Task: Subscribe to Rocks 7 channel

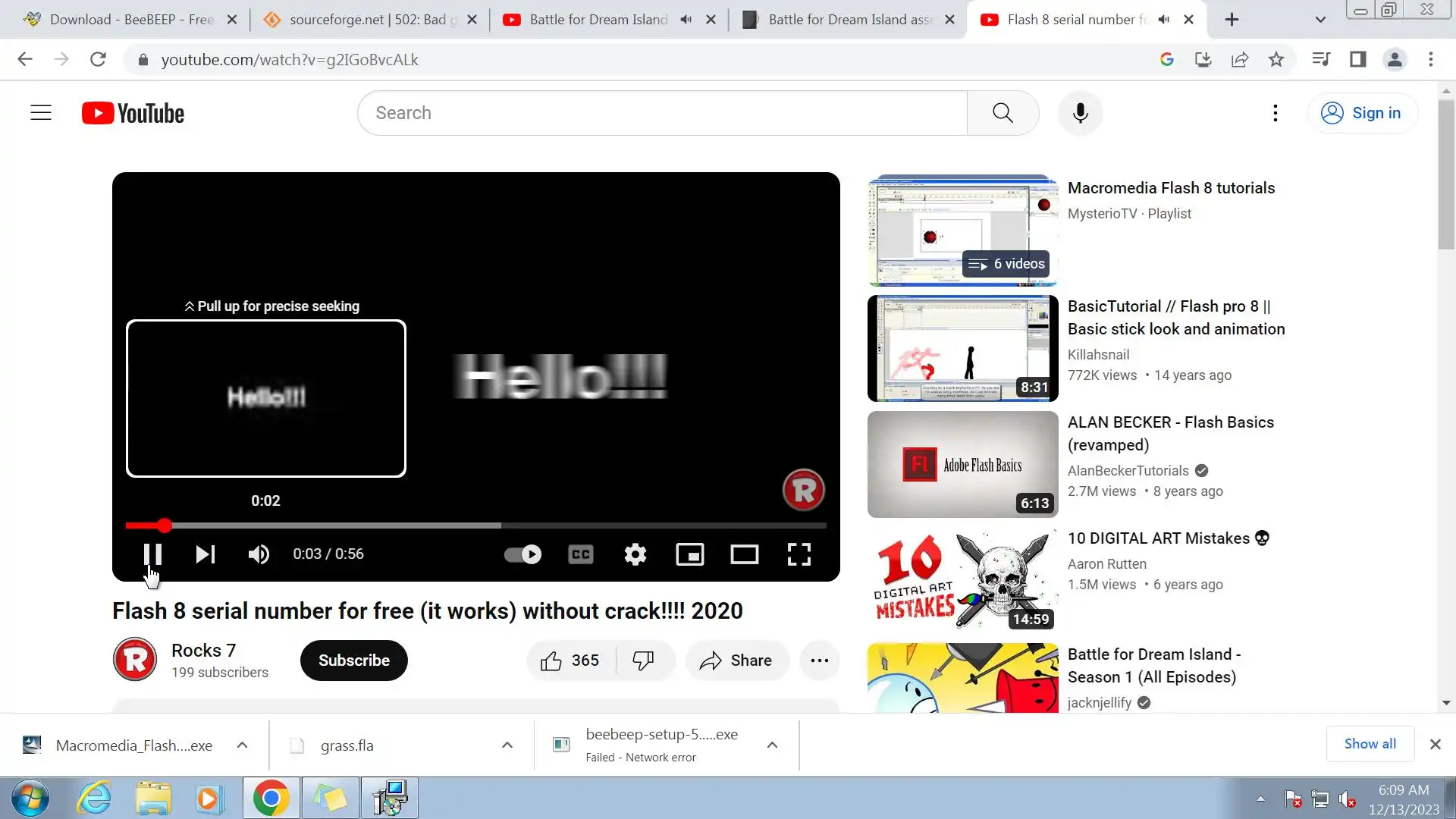Action: (x=354, y=661)
